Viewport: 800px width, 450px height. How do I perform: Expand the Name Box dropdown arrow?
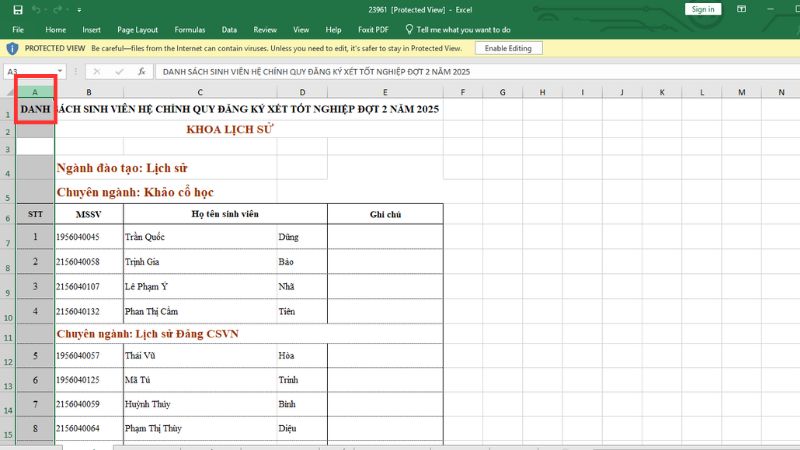click(x=60, y=72)
